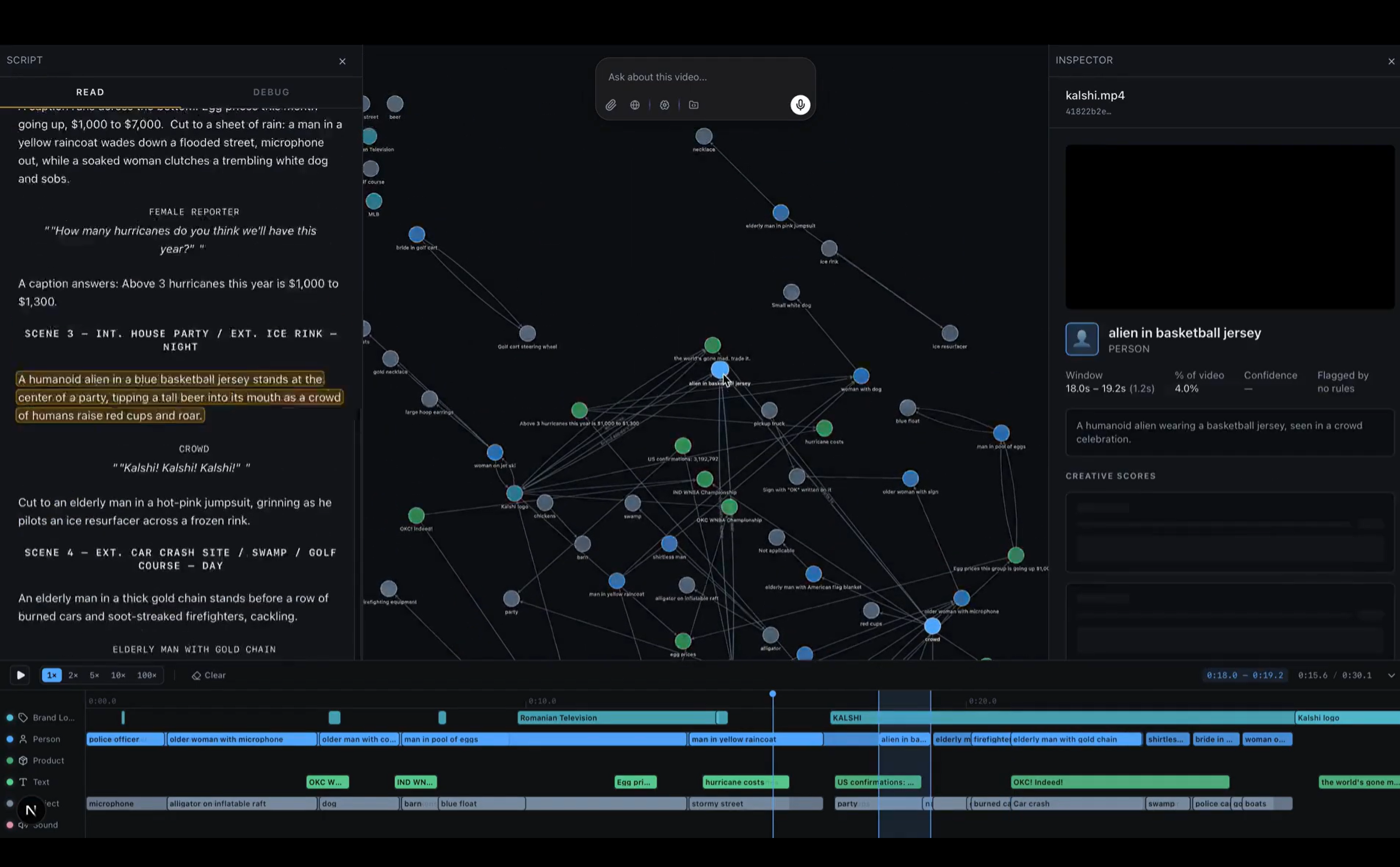This screenshot has width=1400, height=867.
Task: Click the person avatar icon in Inspector
Action: 1082,339
